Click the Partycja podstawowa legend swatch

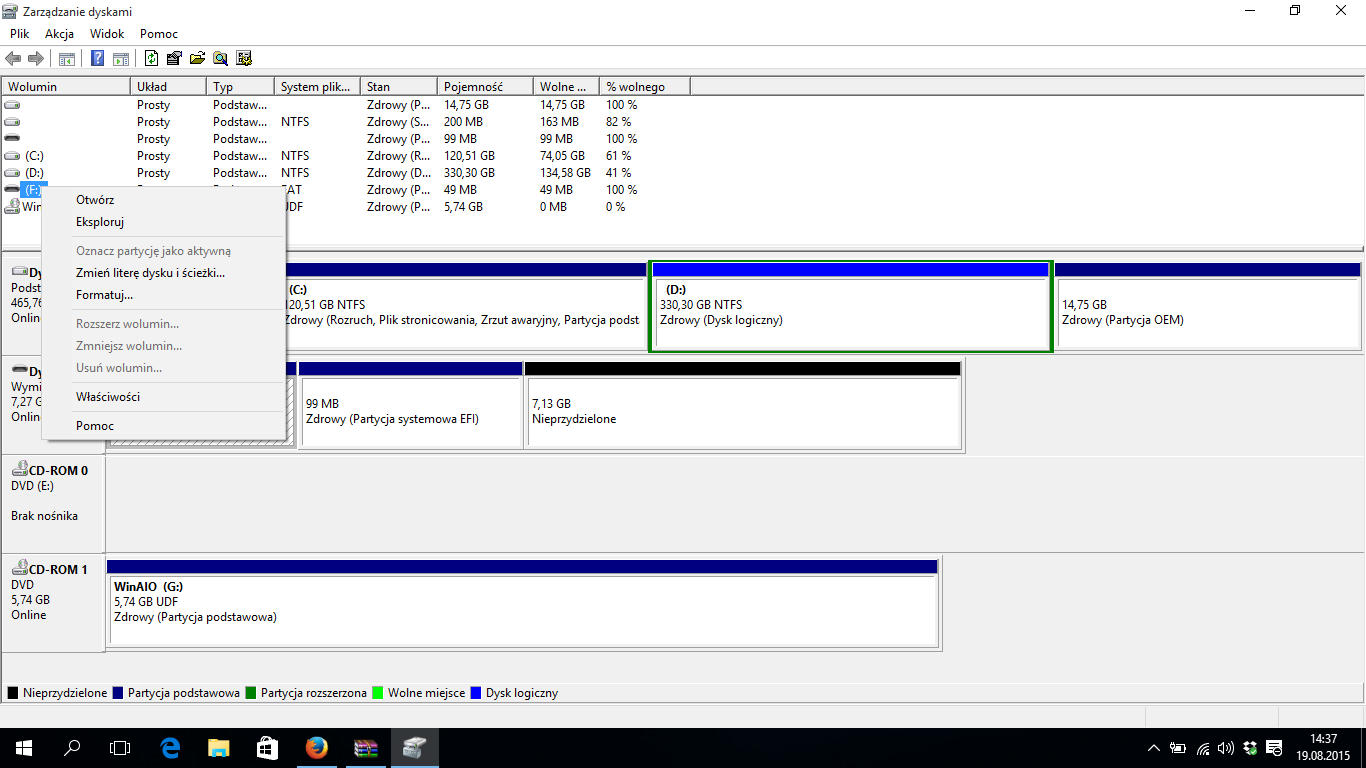tap(118, 692)
